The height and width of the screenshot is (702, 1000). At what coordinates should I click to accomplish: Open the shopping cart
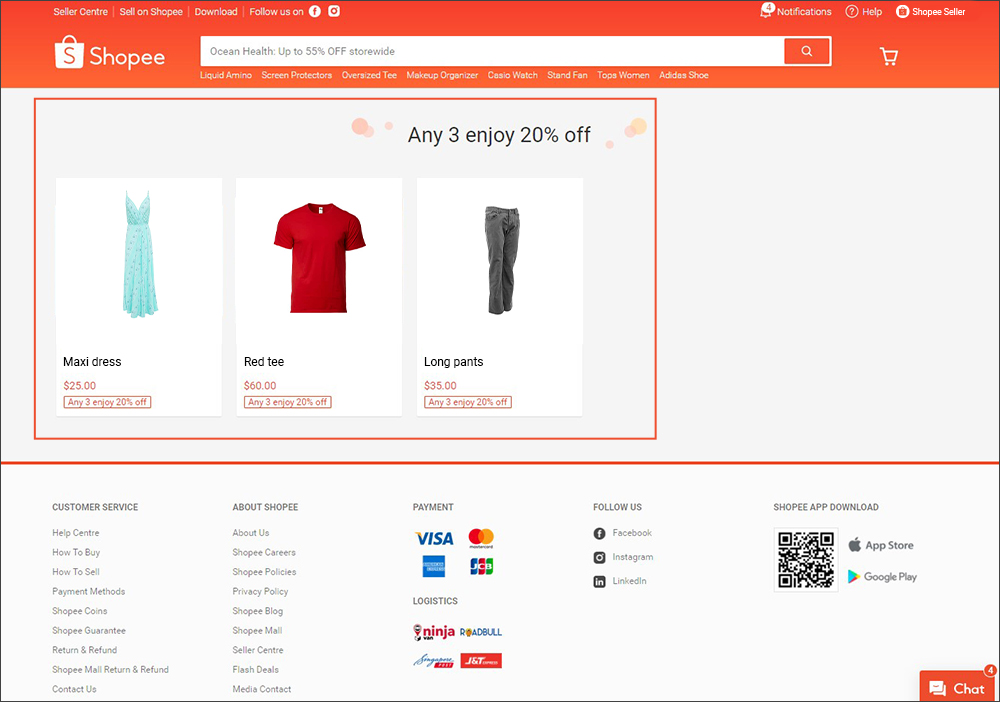tap(888, 56)
